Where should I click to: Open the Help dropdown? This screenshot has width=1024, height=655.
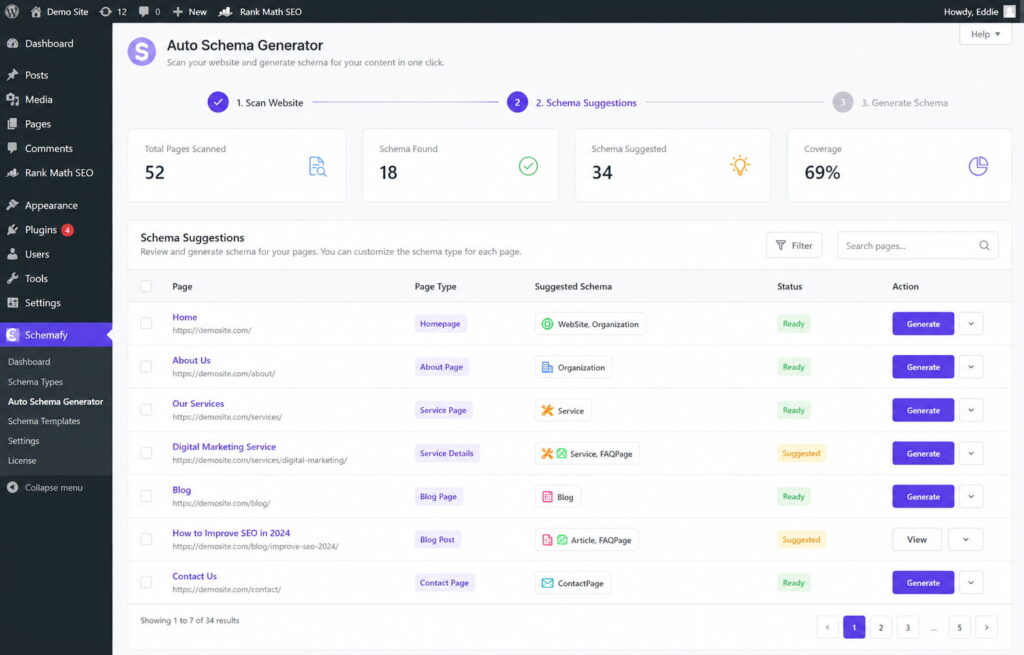click(985, 34)
